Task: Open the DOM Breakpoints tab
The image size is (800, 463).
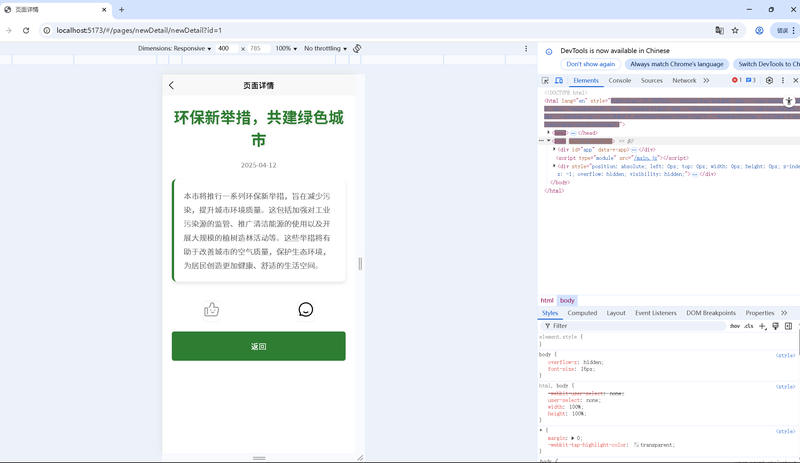Action: tap(711, 313)
